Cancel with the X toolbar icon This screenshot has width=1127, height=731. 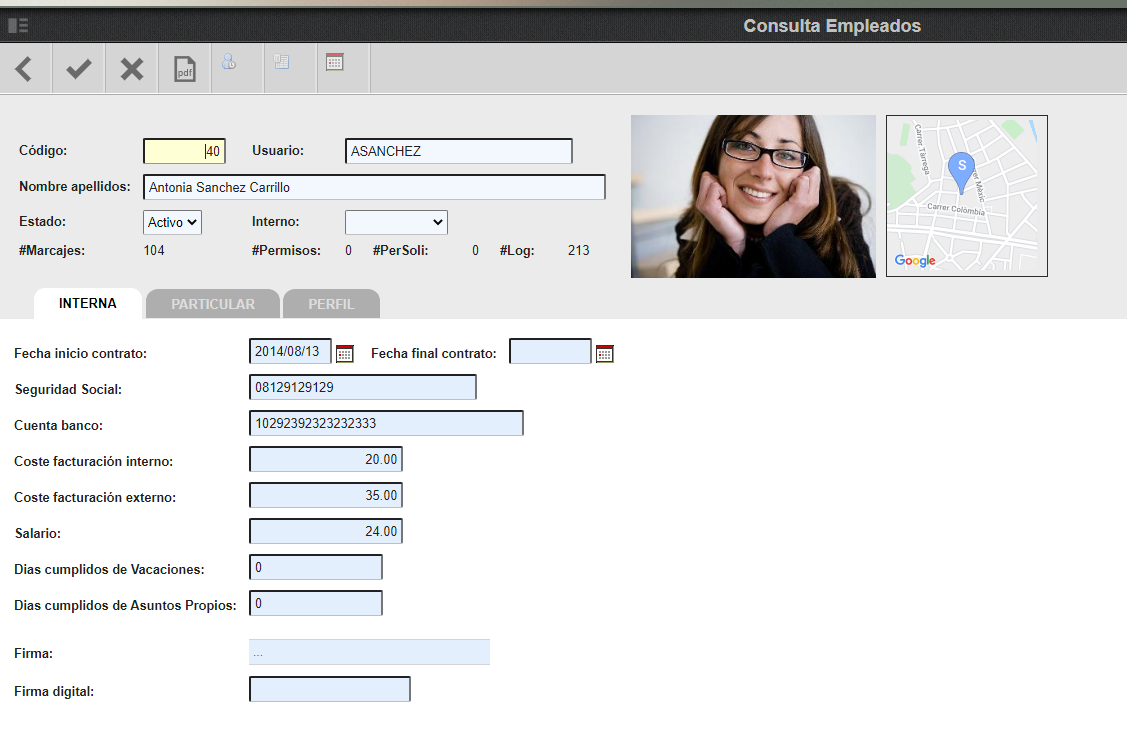click(x=132, y=69)
